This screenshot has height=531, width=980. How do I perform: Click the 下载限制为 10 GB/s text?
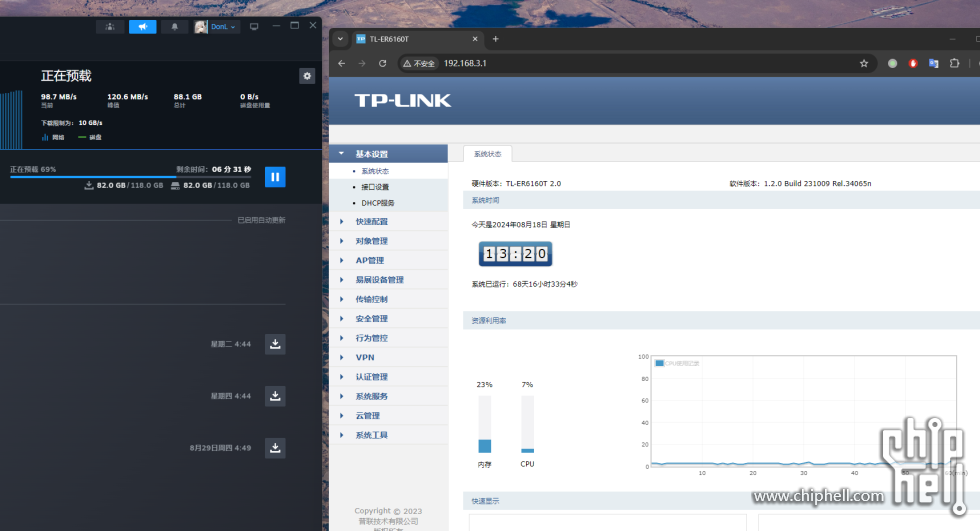(x=72, y=123)
